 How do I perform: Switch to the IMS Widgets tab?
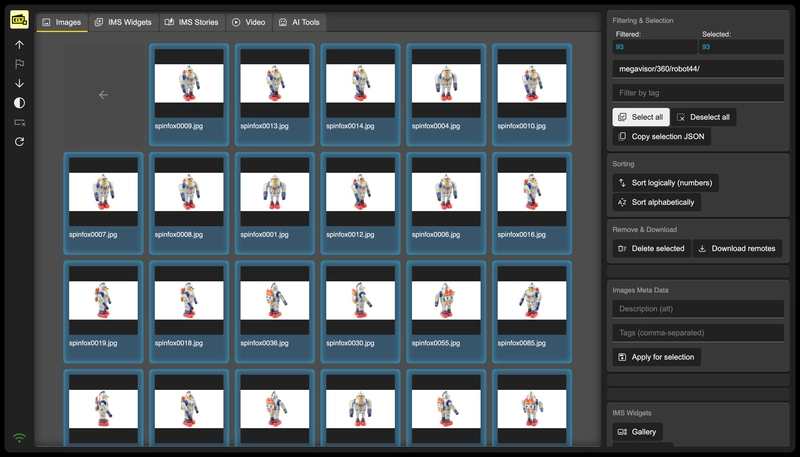[x=123, y=22]
